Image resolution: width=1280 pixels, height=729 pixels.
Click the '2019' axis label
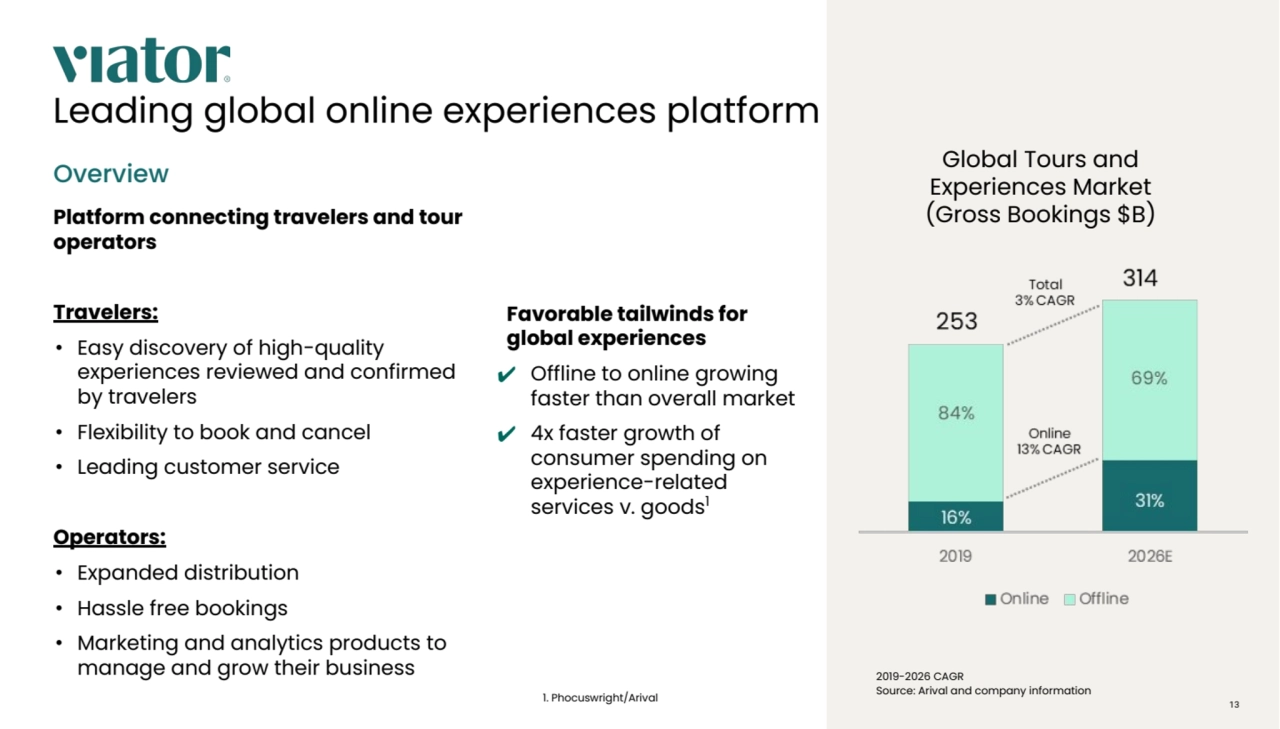click(955, 556)
